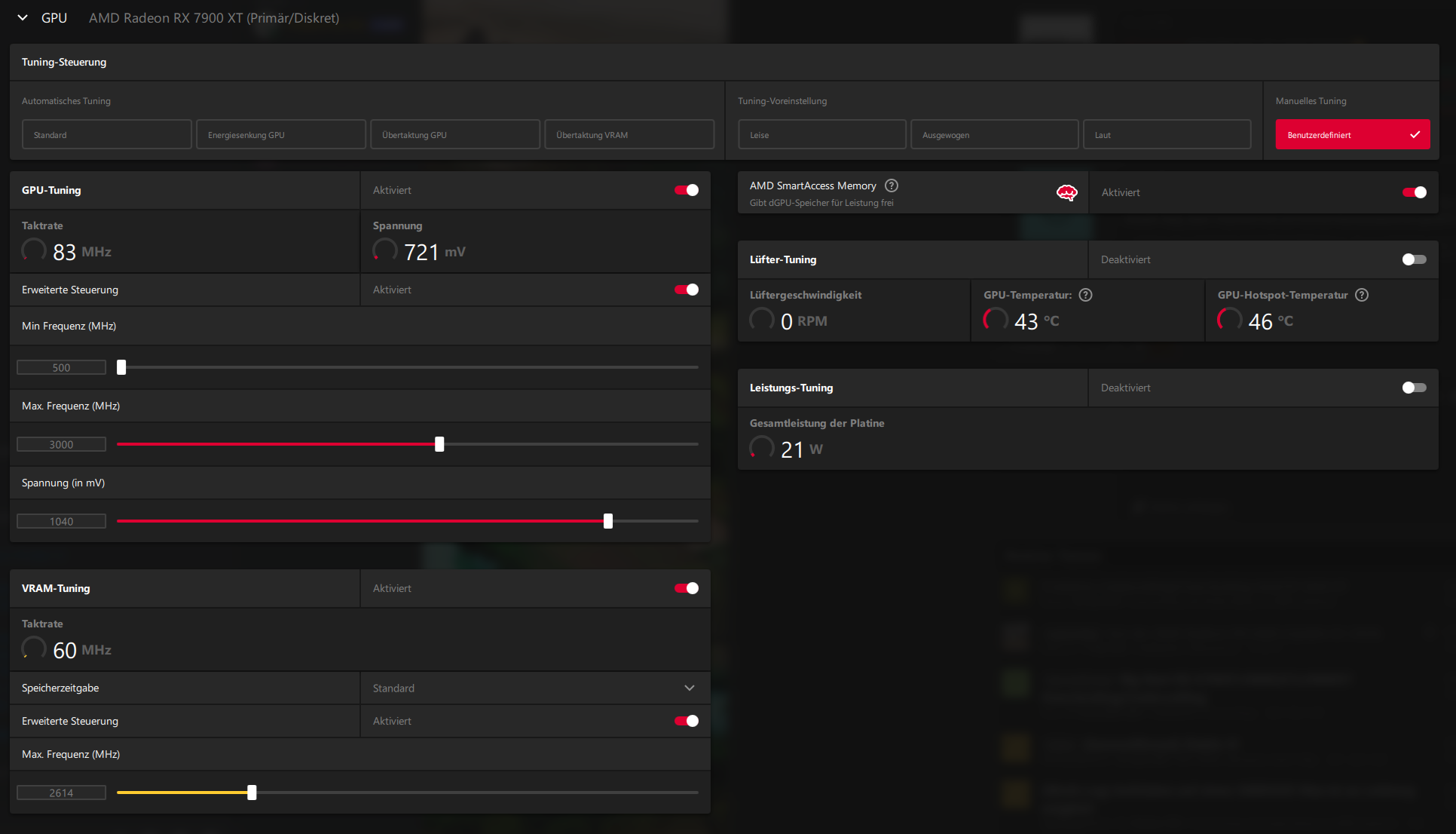This screenshot has width=1456, height=834.
Task: Choose the Ausgewogen tuning preset
Action: [x=993, y=135]
